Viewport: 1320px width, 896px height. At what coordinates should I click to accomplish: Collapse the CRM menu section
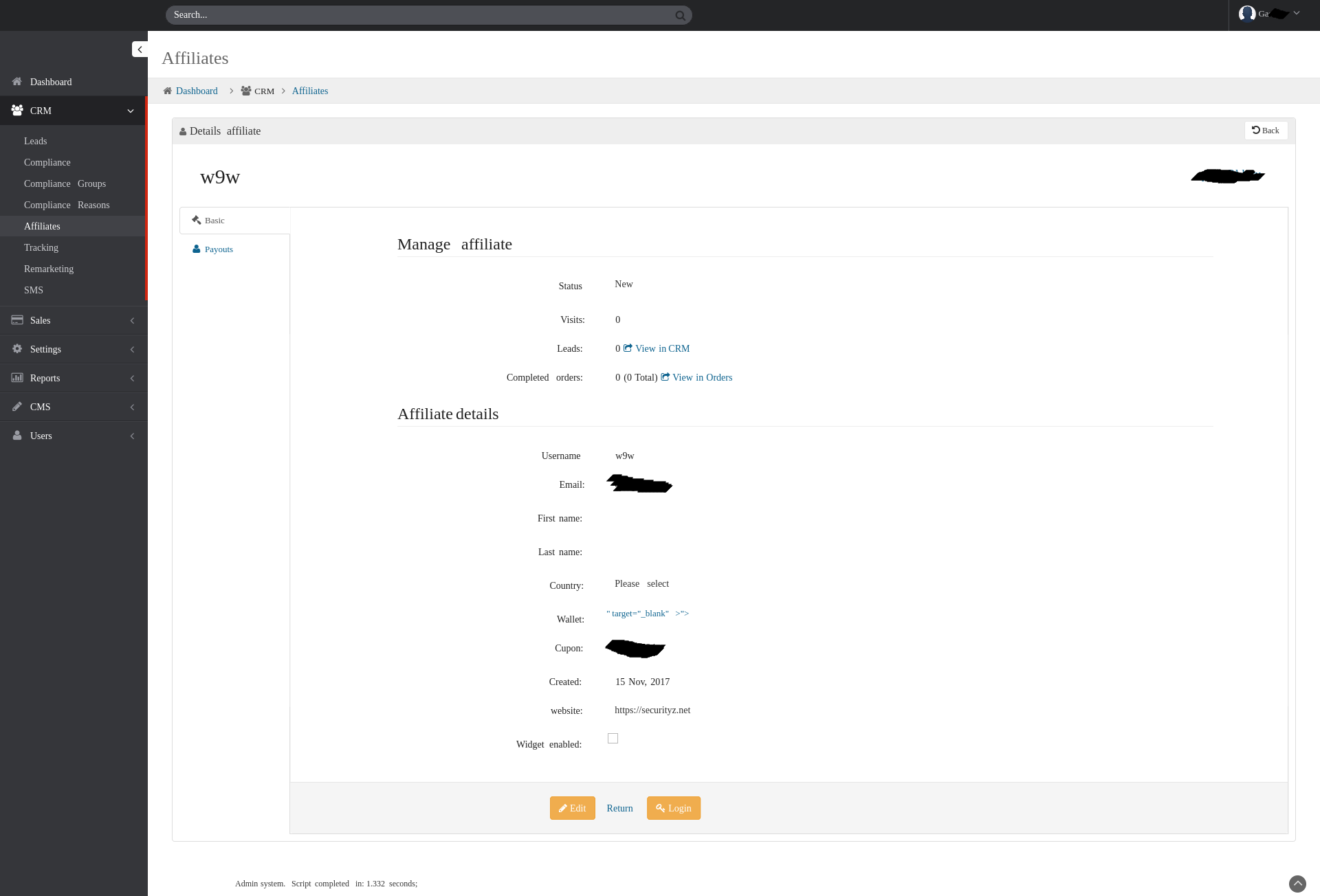point(131,111)
